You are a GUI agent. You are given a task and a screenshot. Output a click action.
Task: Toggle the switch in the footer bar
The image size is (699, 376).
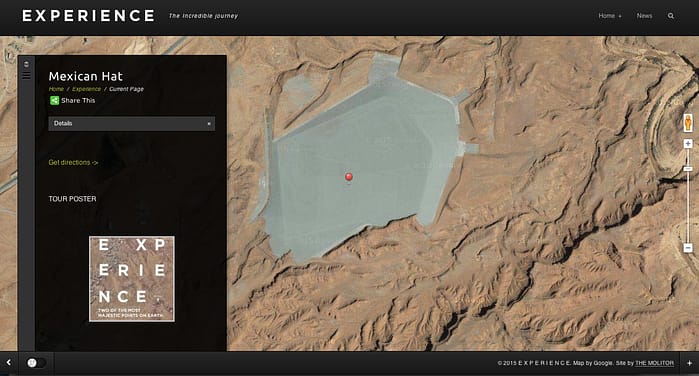pyautogui.click(x=36, y=363)
